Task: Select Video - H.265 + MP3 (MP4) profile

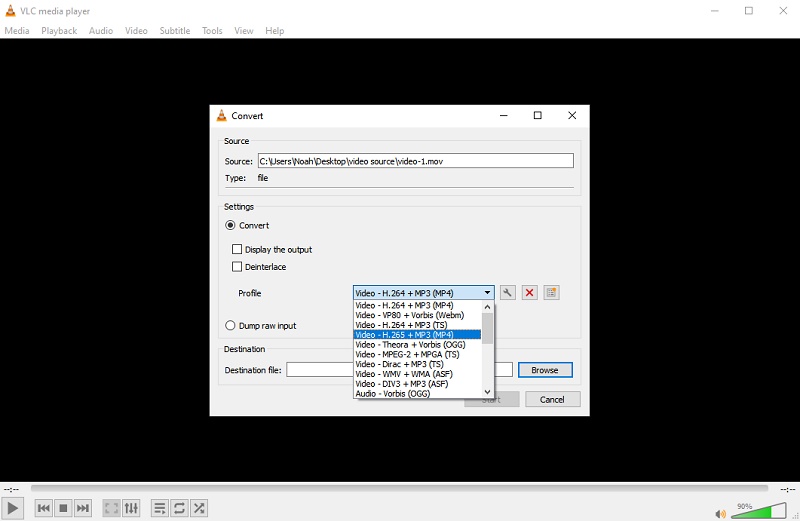Action: pos(417,335)
